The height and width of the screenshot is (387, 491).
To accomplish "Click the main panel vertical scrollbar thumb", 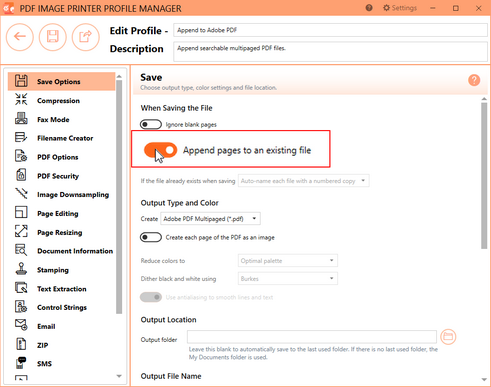I will point(484,176).
